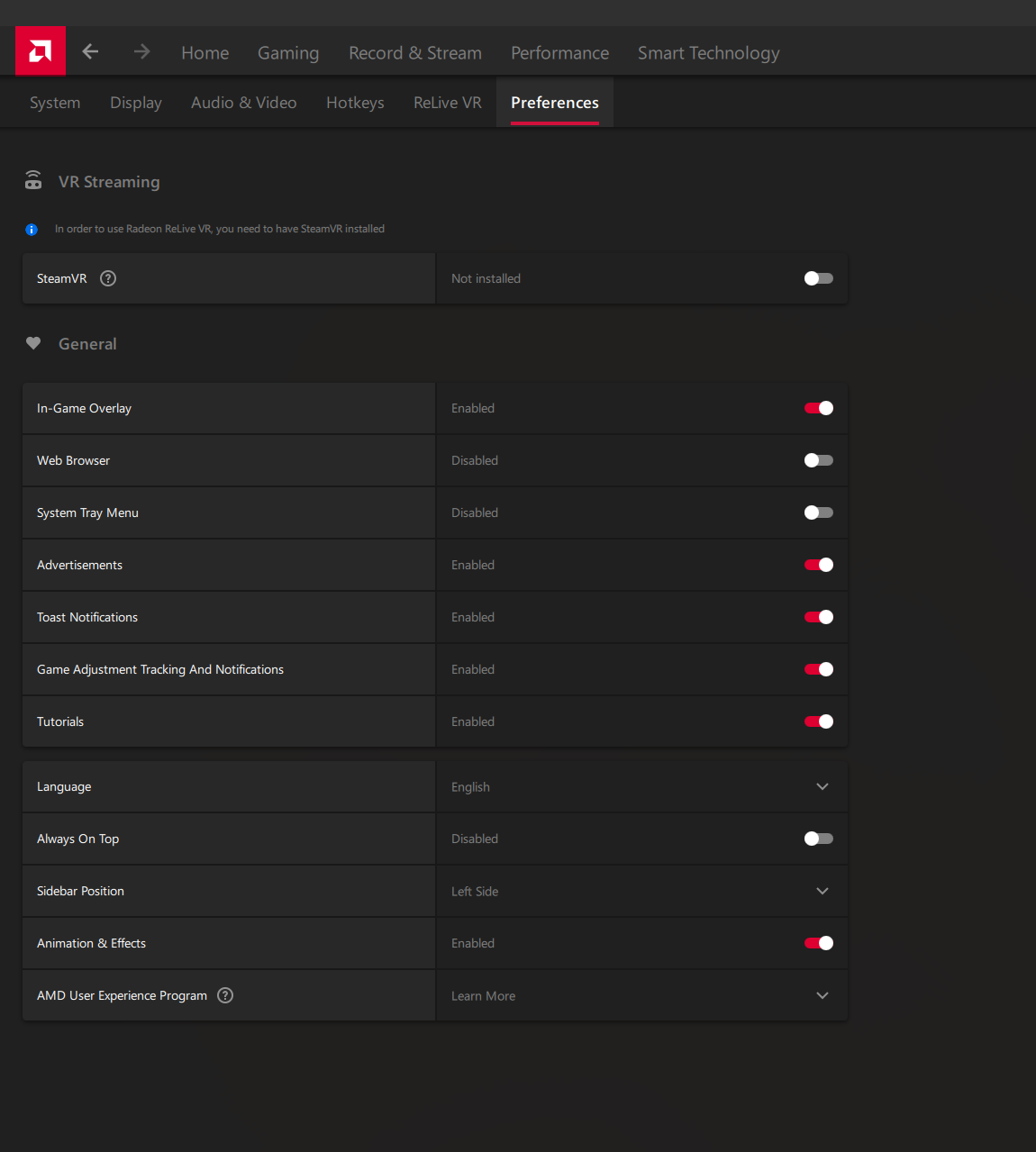Click the Left Side value
The image size is (1036, 1152).
click(475, 892)
